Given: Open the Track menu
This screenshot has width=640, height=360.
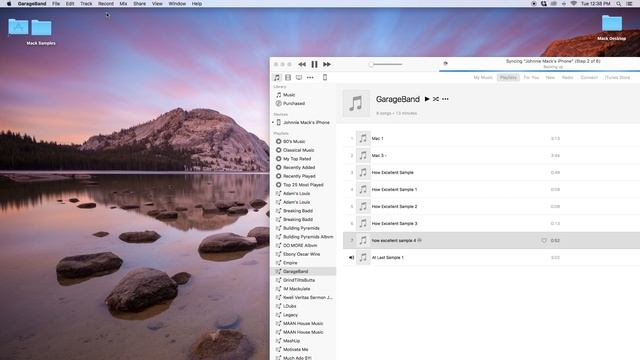Looking at the screenshot, I should click(86, 4).
